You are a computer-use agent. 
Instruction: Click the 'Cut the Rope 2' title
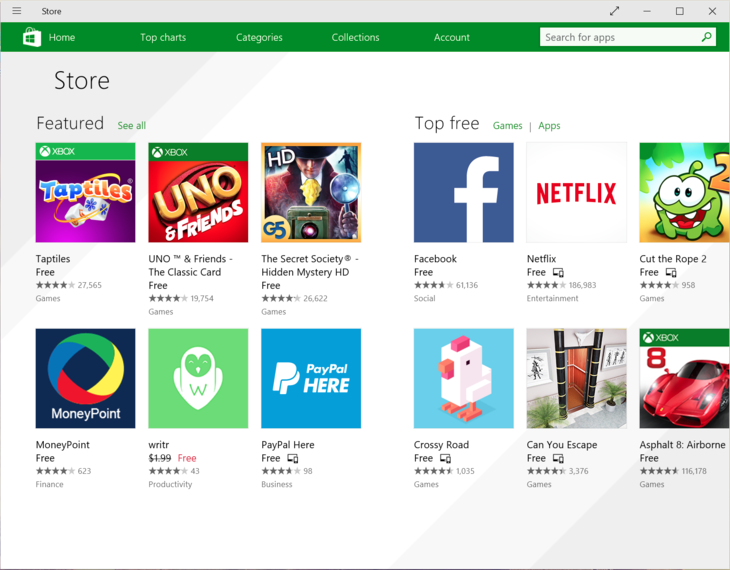673,259
